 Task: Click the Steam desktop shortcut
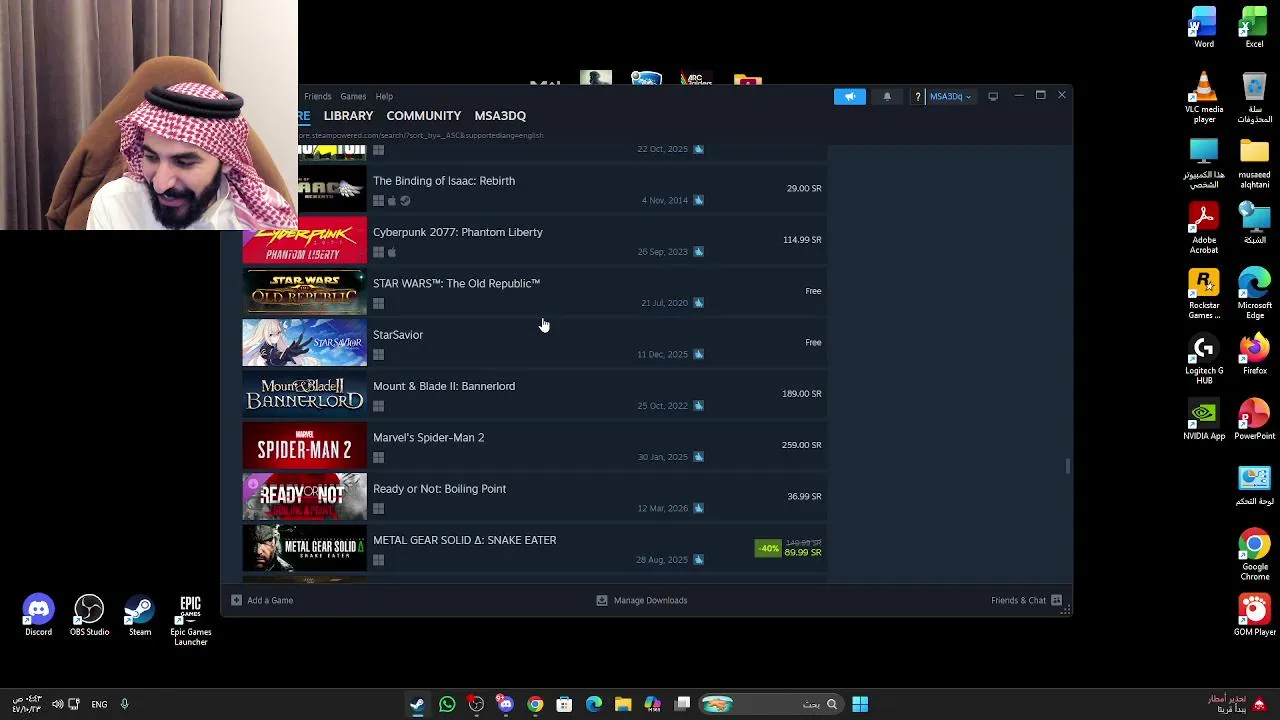pos(140,615)
